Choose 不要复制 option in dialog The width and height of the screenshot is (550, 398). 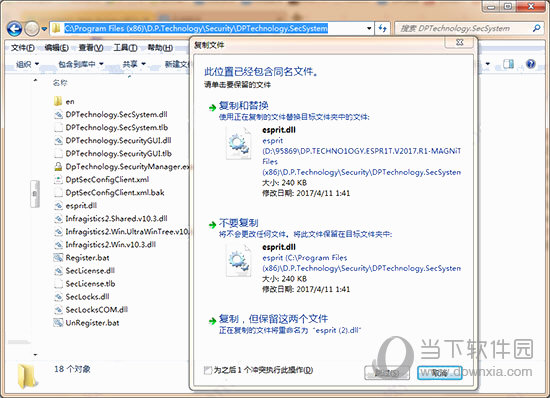(x=239, y=223)
